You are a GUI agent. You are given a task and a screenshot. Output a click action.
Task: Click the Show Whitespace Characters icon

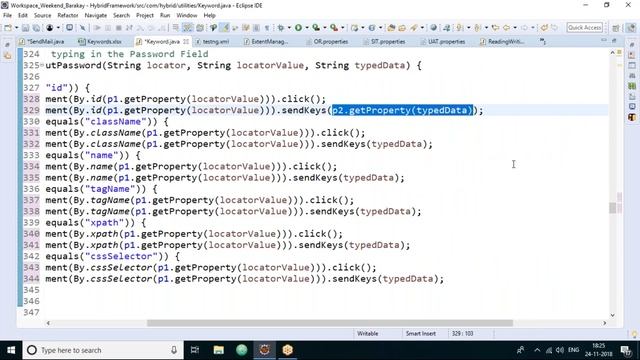click(267, 28)
